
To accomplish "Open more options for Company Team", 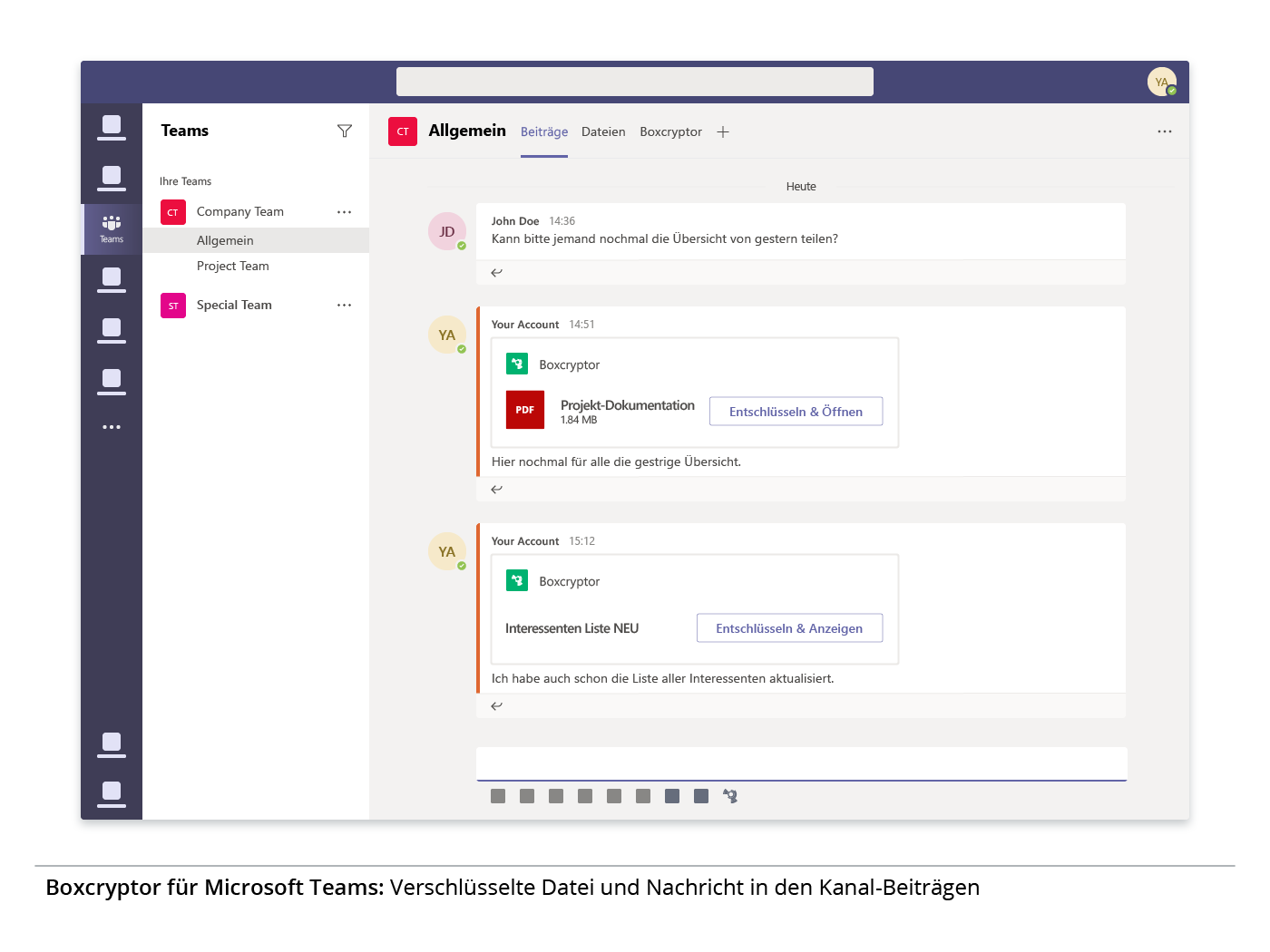I will pos(345,212).
